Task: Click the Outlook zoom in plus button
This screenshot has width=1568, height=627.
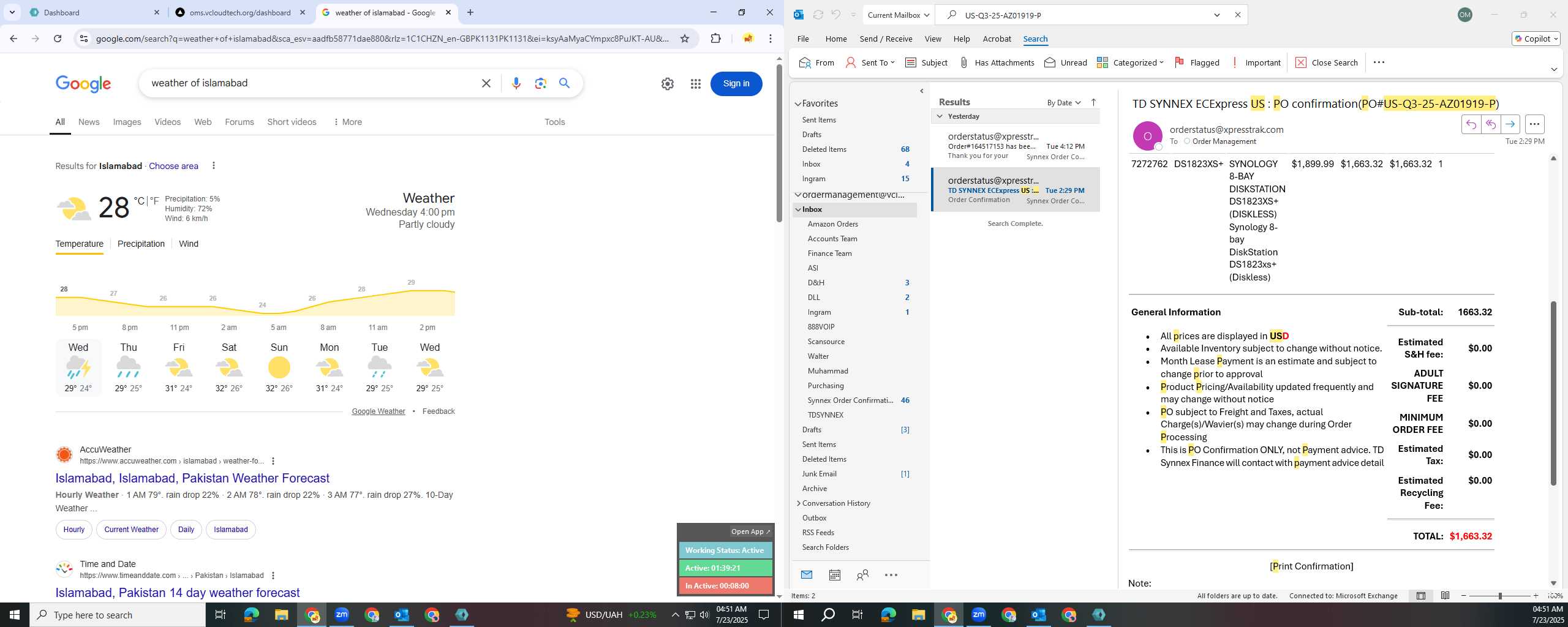Action: 1536,596
